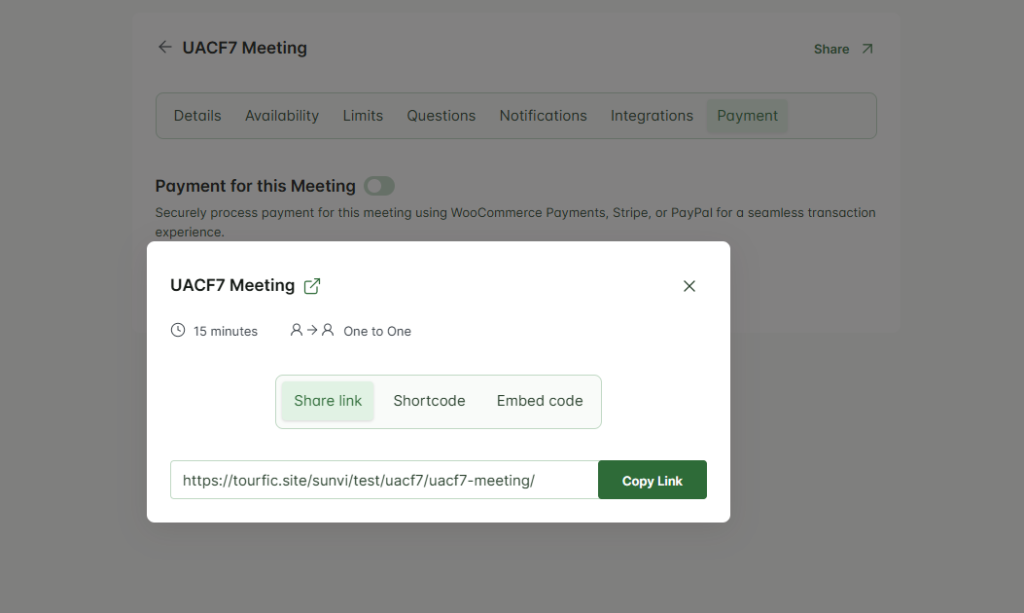Screen dimensions: 1024x613
Task: Go back using the left arrow icon
Action: pyautogui.click(x=165, y=47)
